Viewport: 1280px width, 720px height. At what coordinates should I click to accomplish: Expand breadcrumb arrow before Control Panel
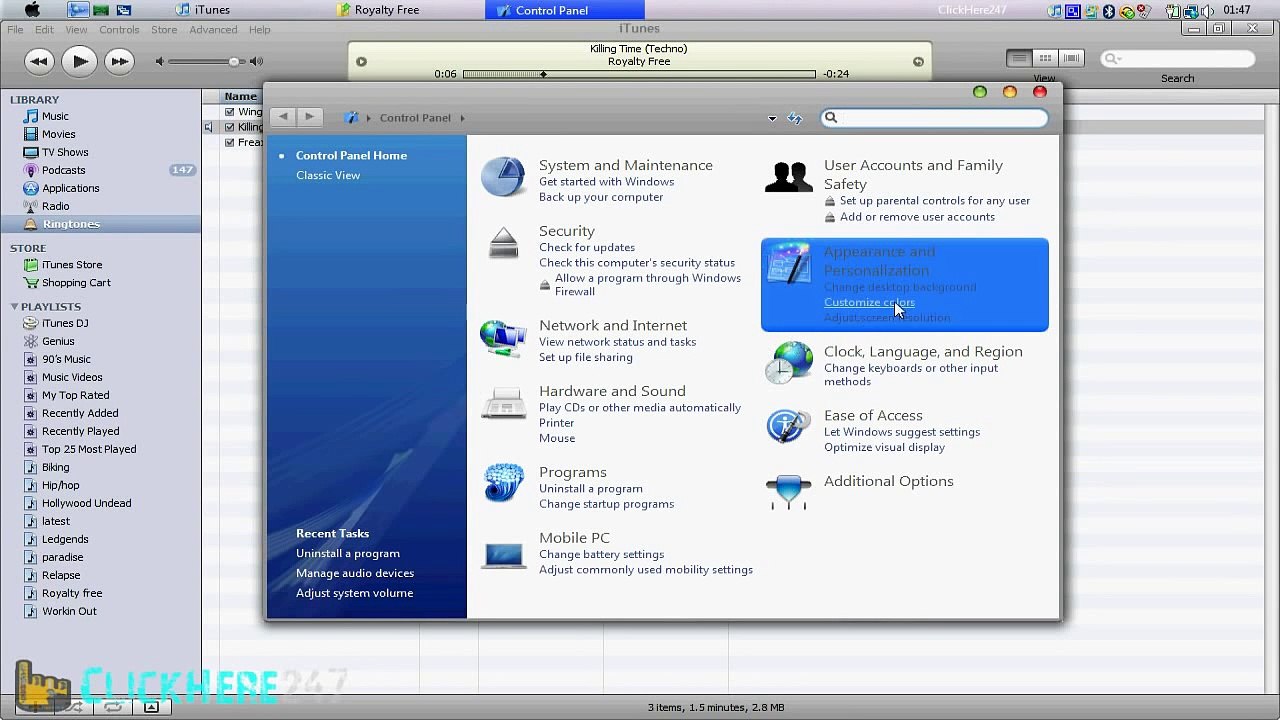(369, 118)
